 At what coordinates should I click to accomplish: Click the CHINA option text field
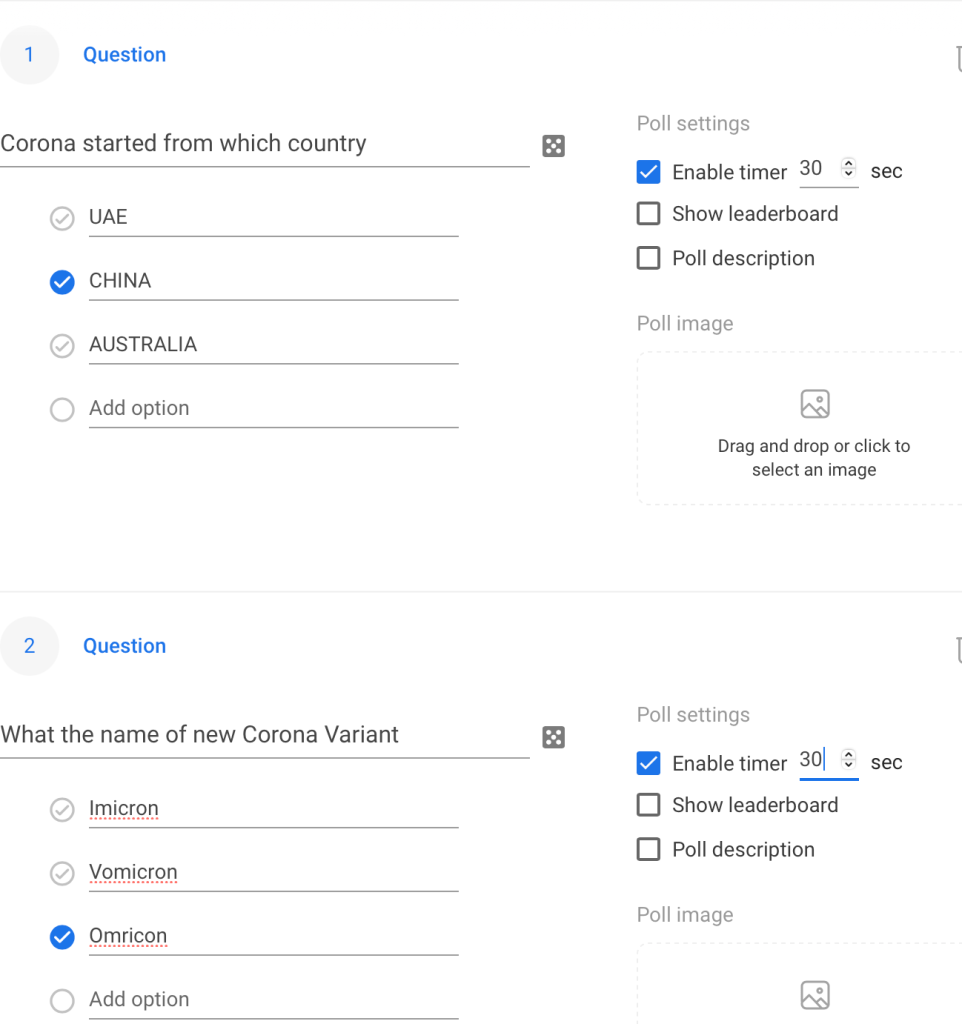click(x=272, y=281)
